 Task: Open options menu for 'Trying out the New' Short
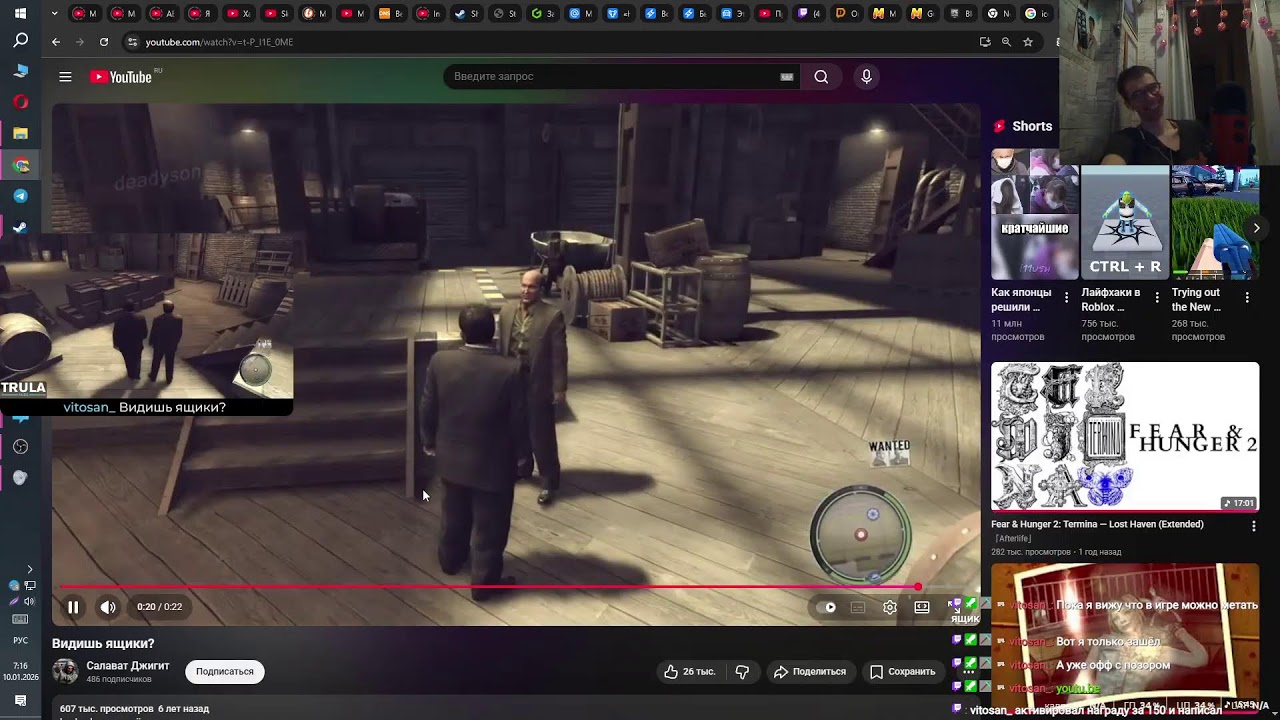(x=1247, y=298)
